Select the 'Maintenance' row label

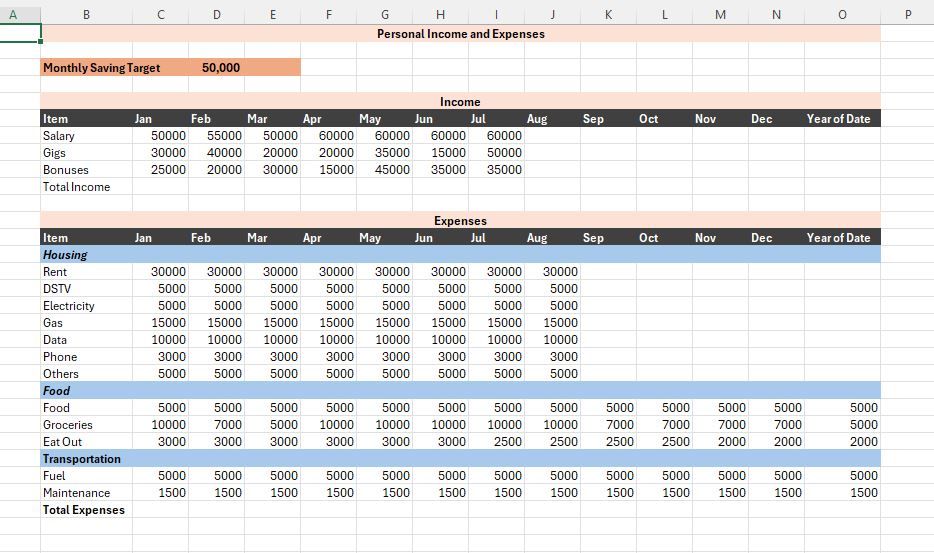coord(76,493)
